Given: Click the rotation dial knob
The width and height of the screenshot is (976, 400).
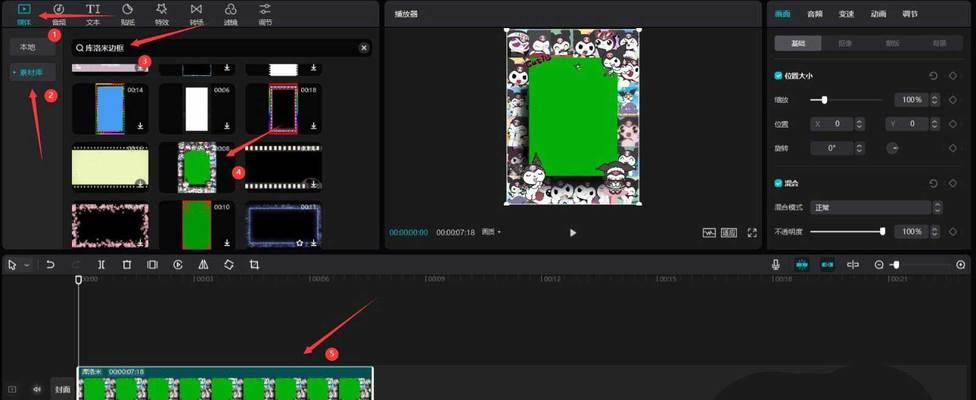Looking at the screenshot, I should click(893, 148).
